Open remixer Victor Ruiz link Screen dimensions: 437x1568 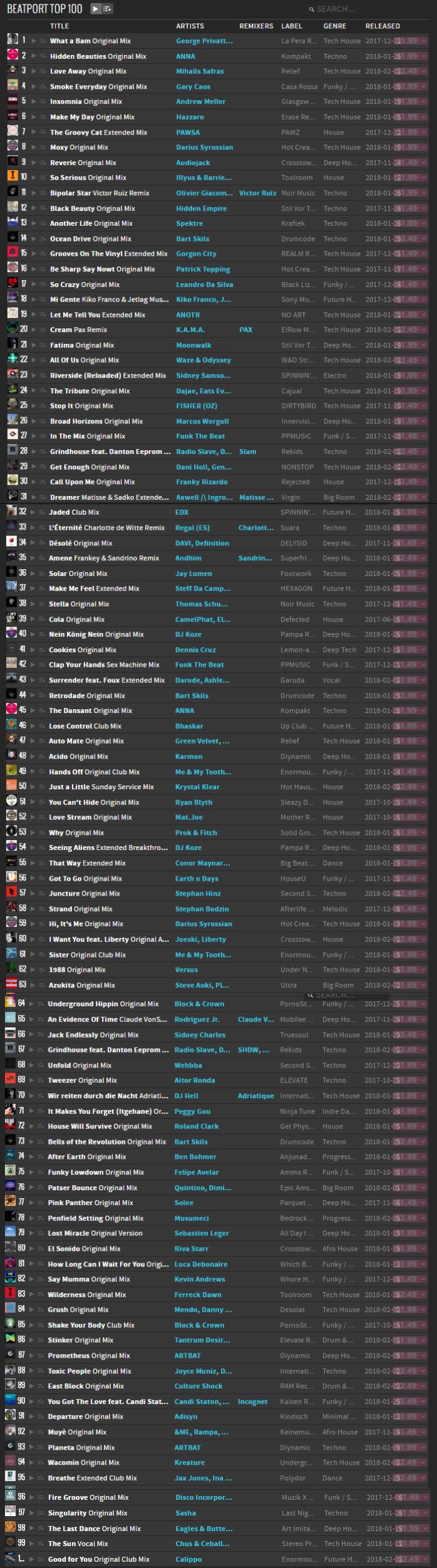tap(257, 193)
